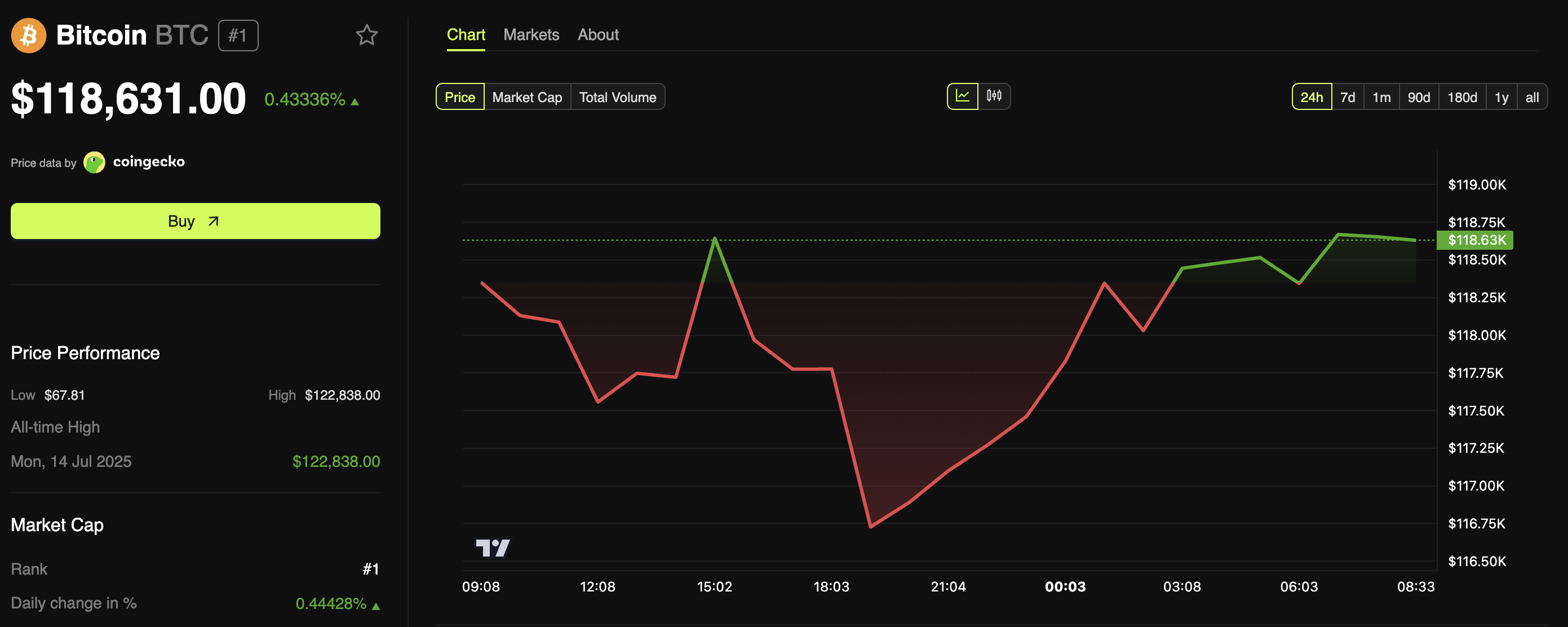Click the CoinGecko logo icon
Image resolution: width=1568 pixels, height=627 pixels.
tap(94, 162)
